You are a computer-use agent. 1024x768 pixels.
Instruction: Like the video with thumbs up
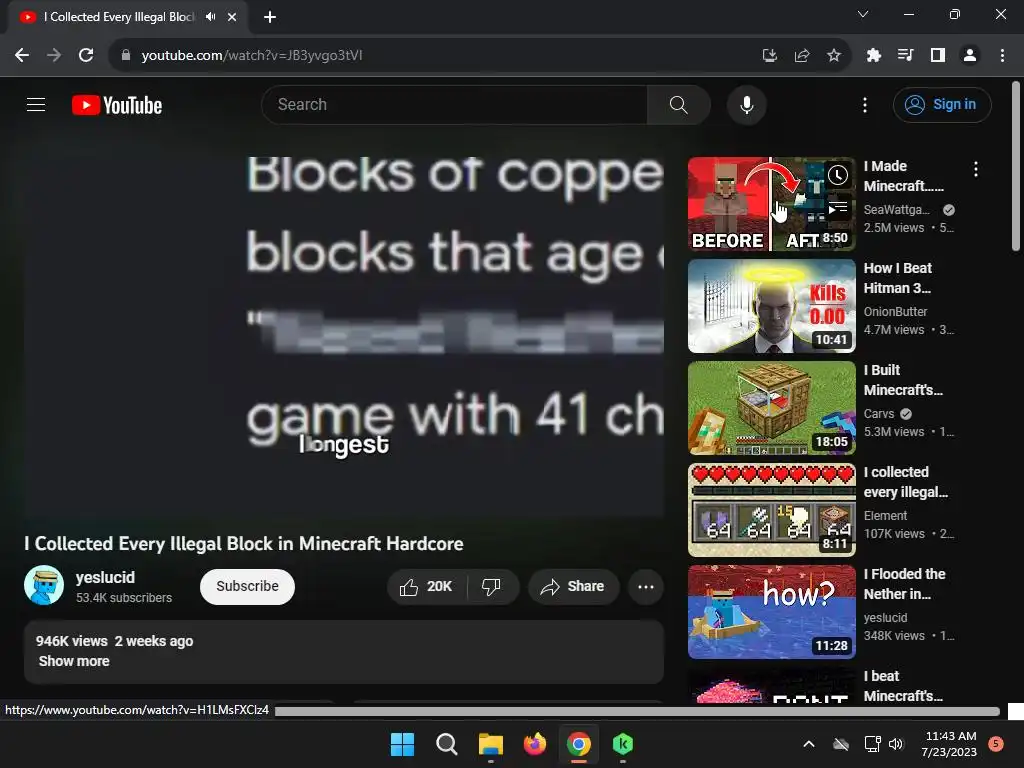(x=427, y=586)
